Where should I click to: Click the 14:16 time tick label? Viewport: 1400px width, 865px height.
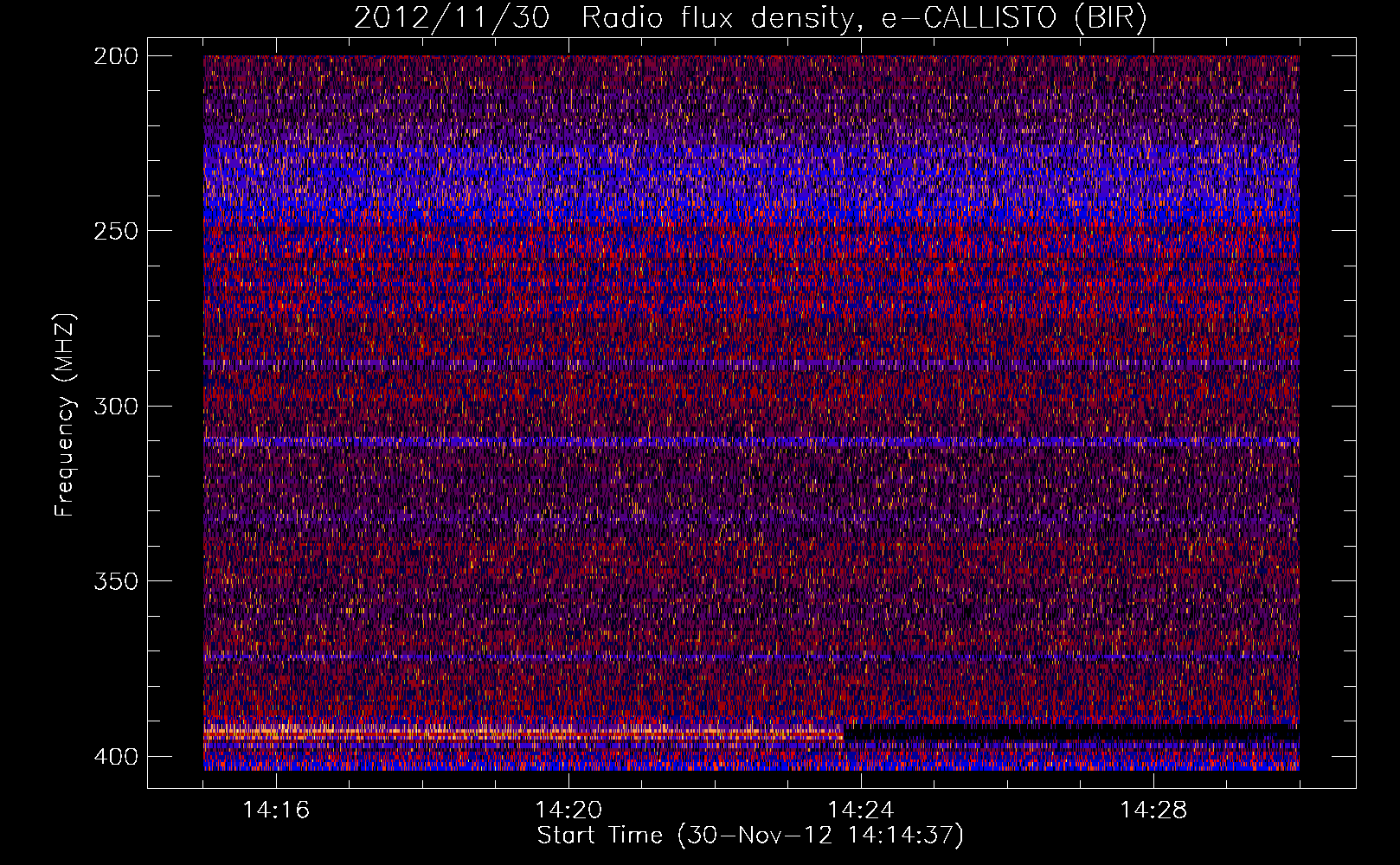276,811
